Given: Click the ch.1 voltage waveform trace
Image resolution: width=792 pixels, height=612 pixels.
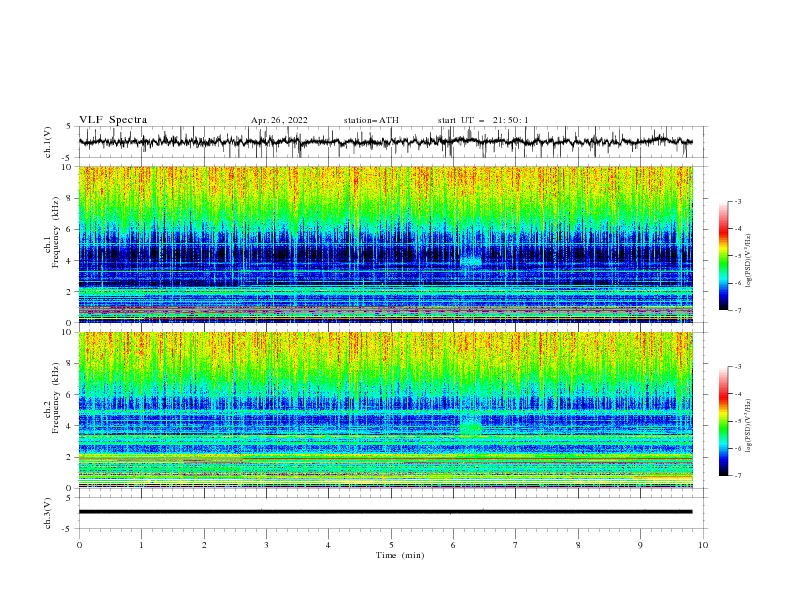Looking at the screenshot, I should [x=385, y=142].
